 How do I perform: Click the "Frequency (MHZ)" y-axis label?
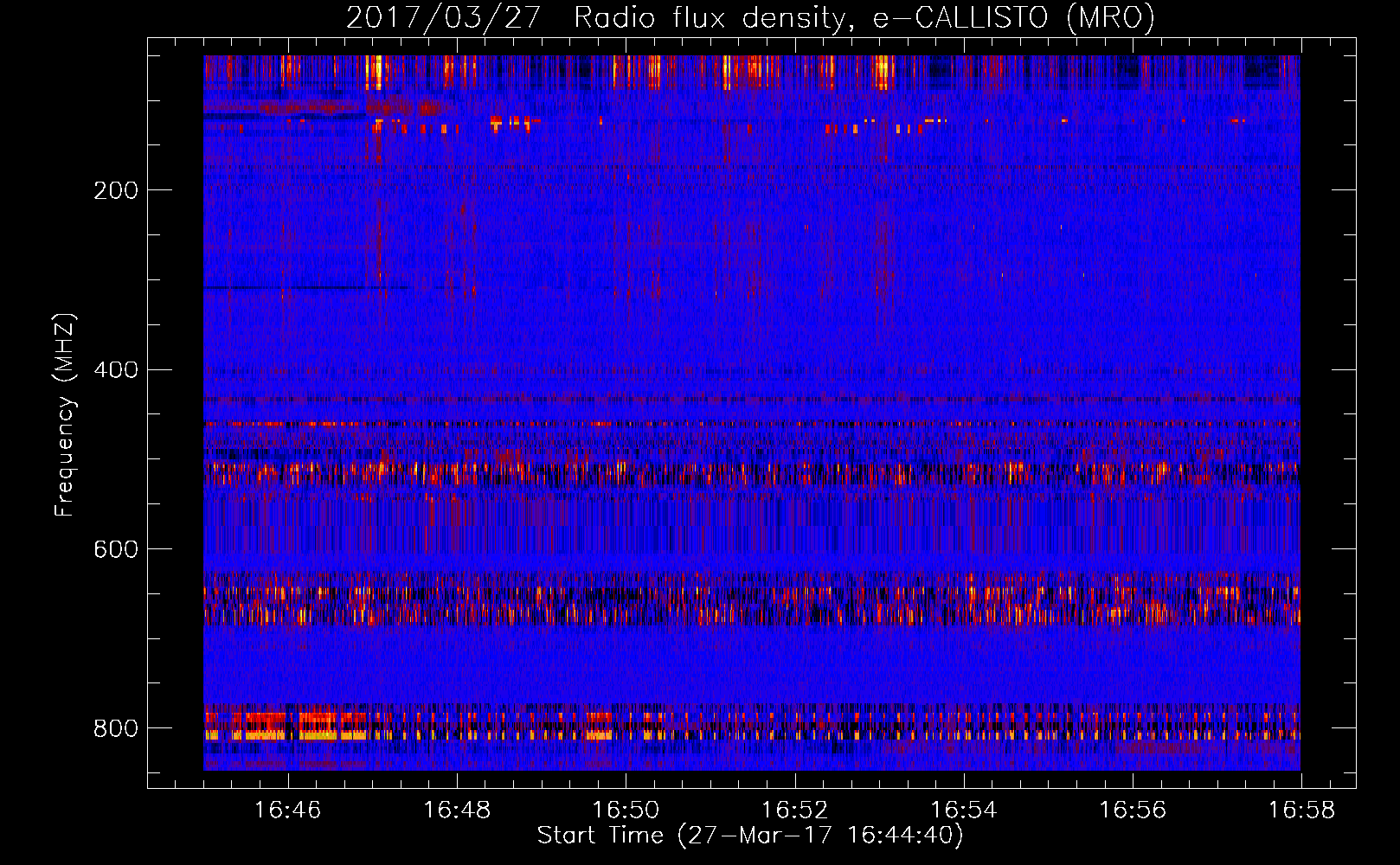click(x=64, y=414)
